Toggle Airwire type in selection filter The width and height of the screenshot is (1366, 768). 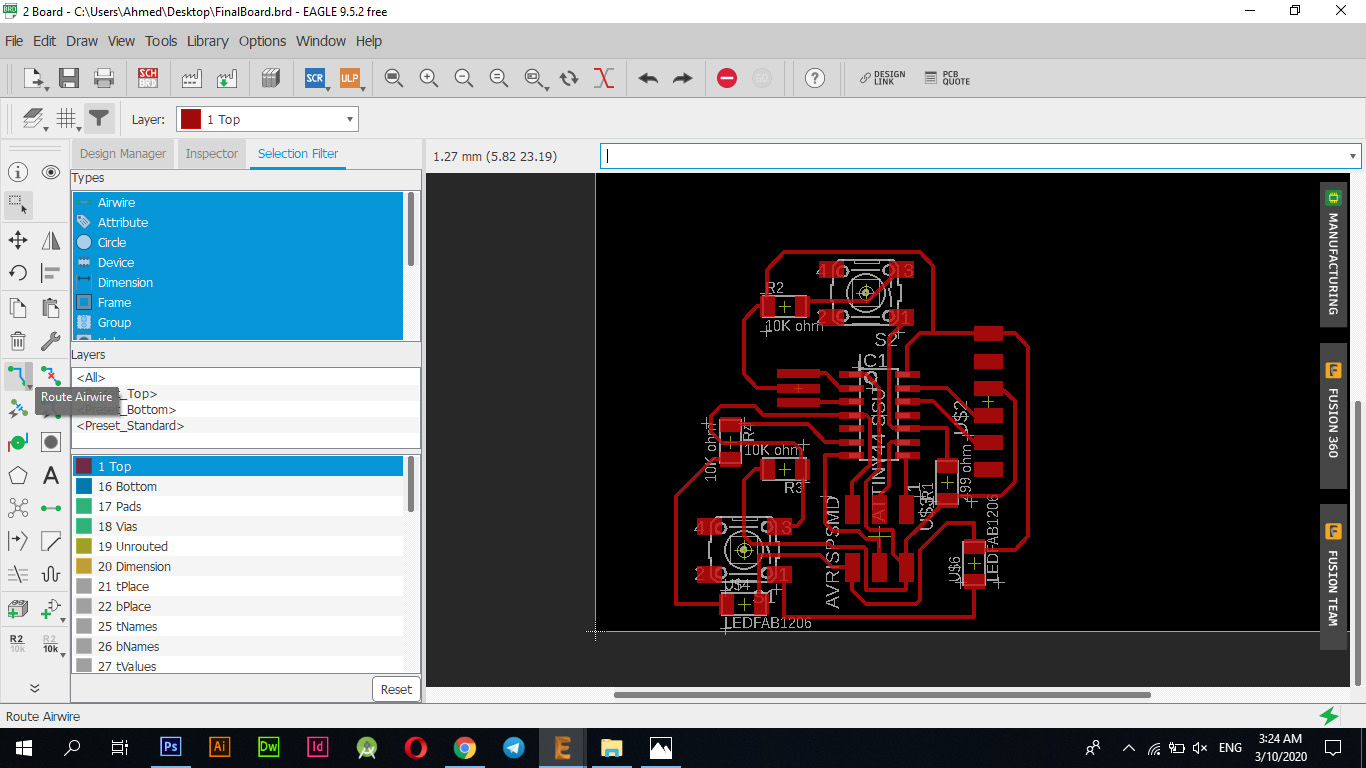[237, 202]
